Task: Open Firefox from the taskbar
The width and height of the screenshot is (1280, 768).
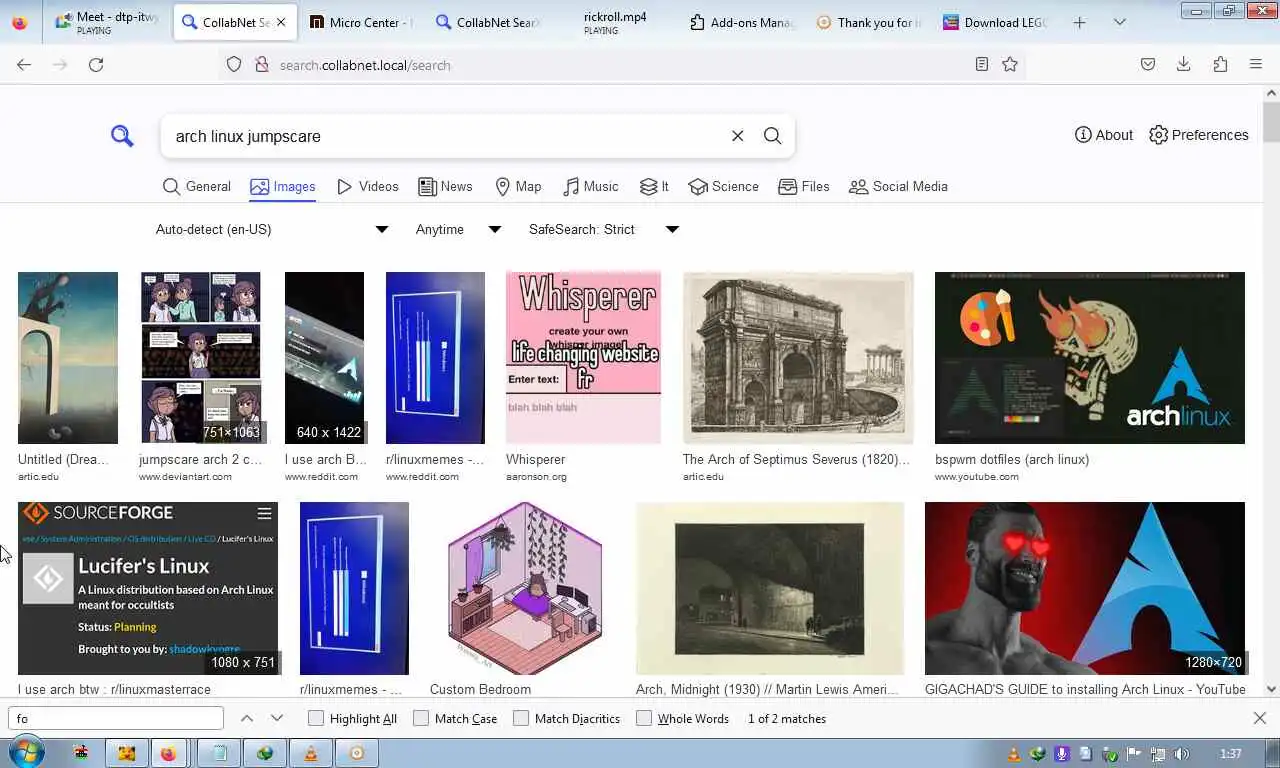Action: (x=168, y=753)
